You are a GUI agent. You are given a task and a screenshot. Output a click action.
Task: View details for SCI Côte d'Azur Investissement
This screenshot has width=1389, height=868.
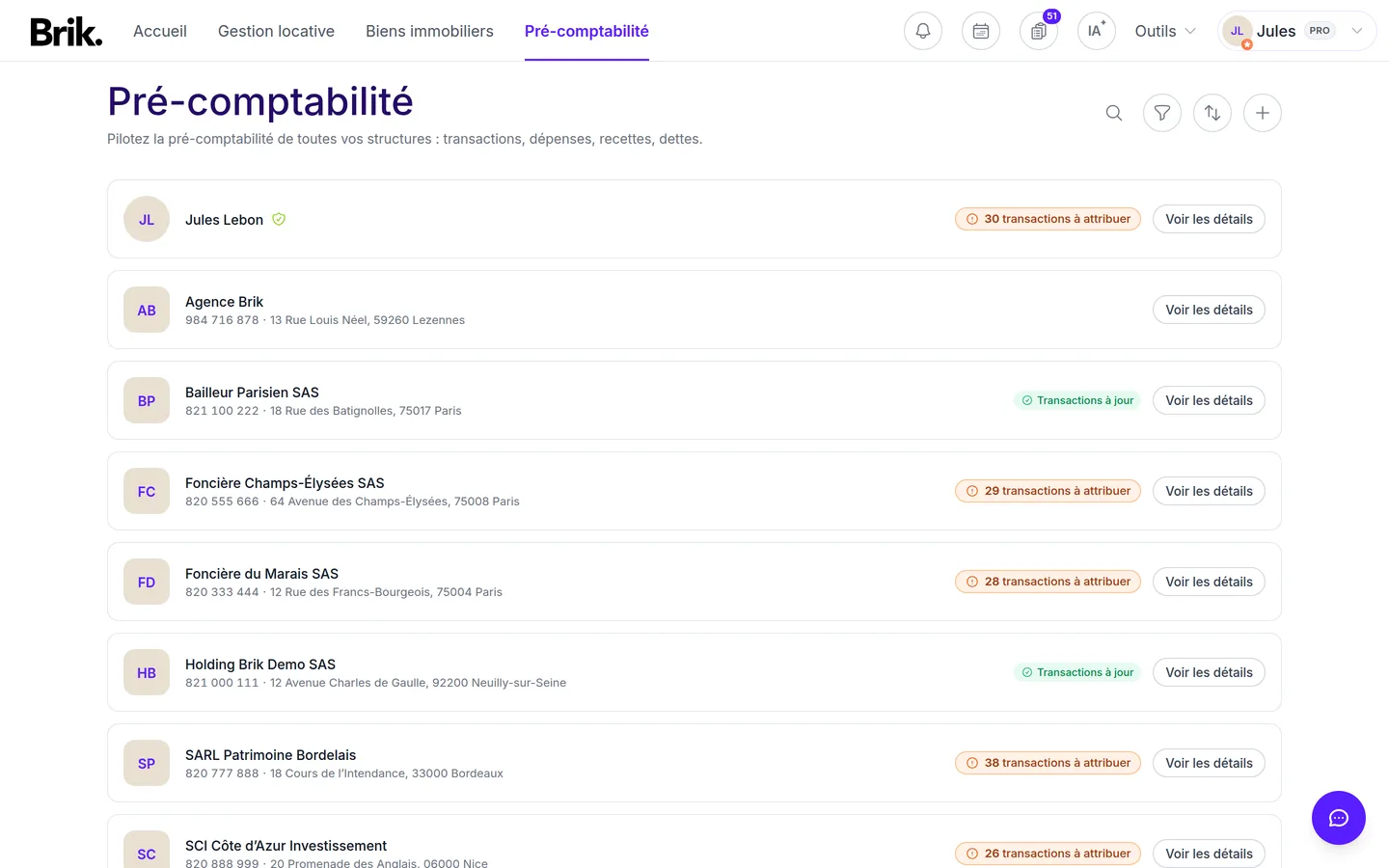tap(1209, 854)
